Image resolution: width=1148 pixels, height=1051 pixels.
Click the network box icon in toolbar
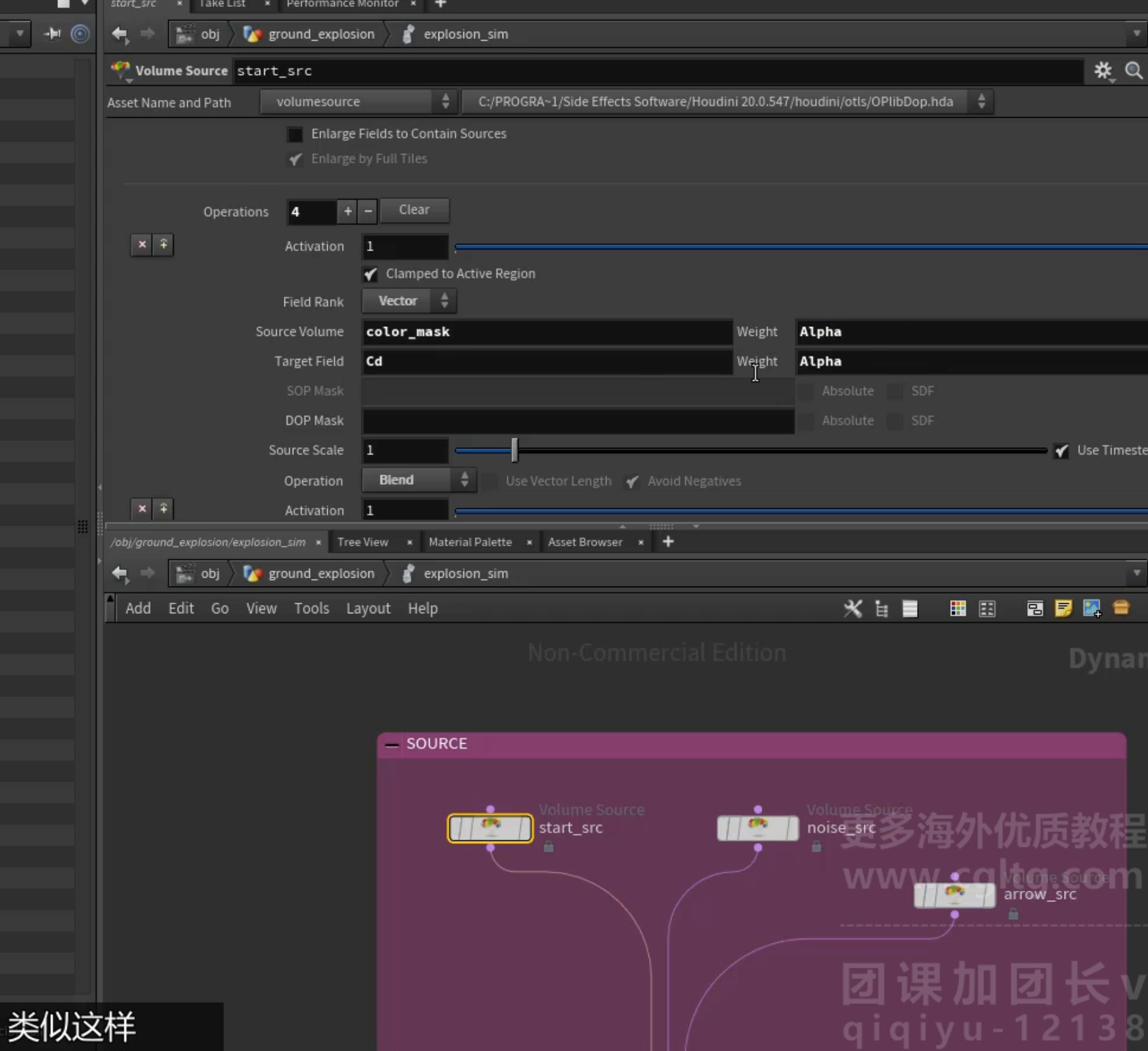(1035, 608)
